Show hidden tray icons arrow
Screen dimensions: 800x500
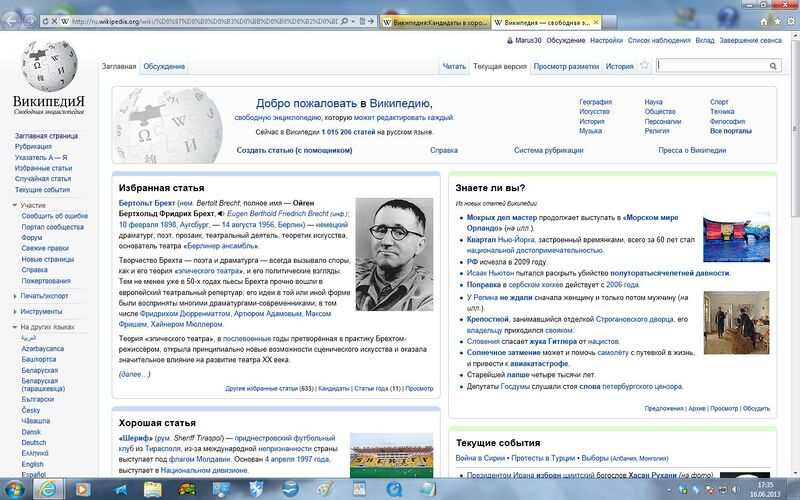[669, 490]
